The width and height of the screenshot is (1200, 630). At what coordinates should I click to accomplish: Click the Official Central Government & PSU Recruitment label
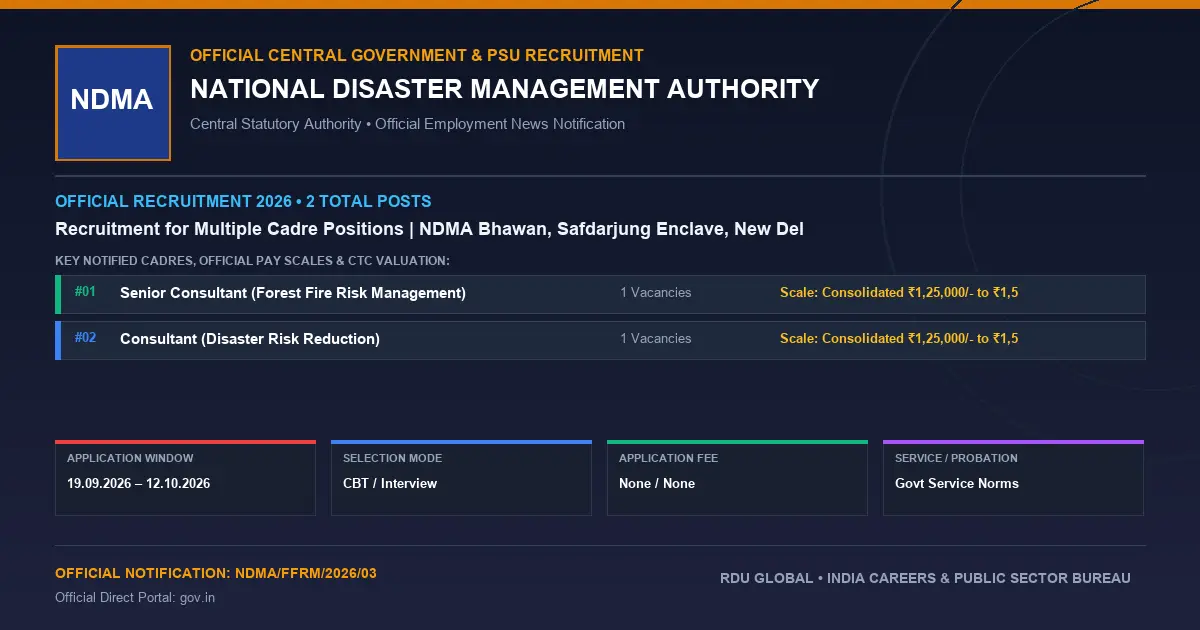(417, 56)
